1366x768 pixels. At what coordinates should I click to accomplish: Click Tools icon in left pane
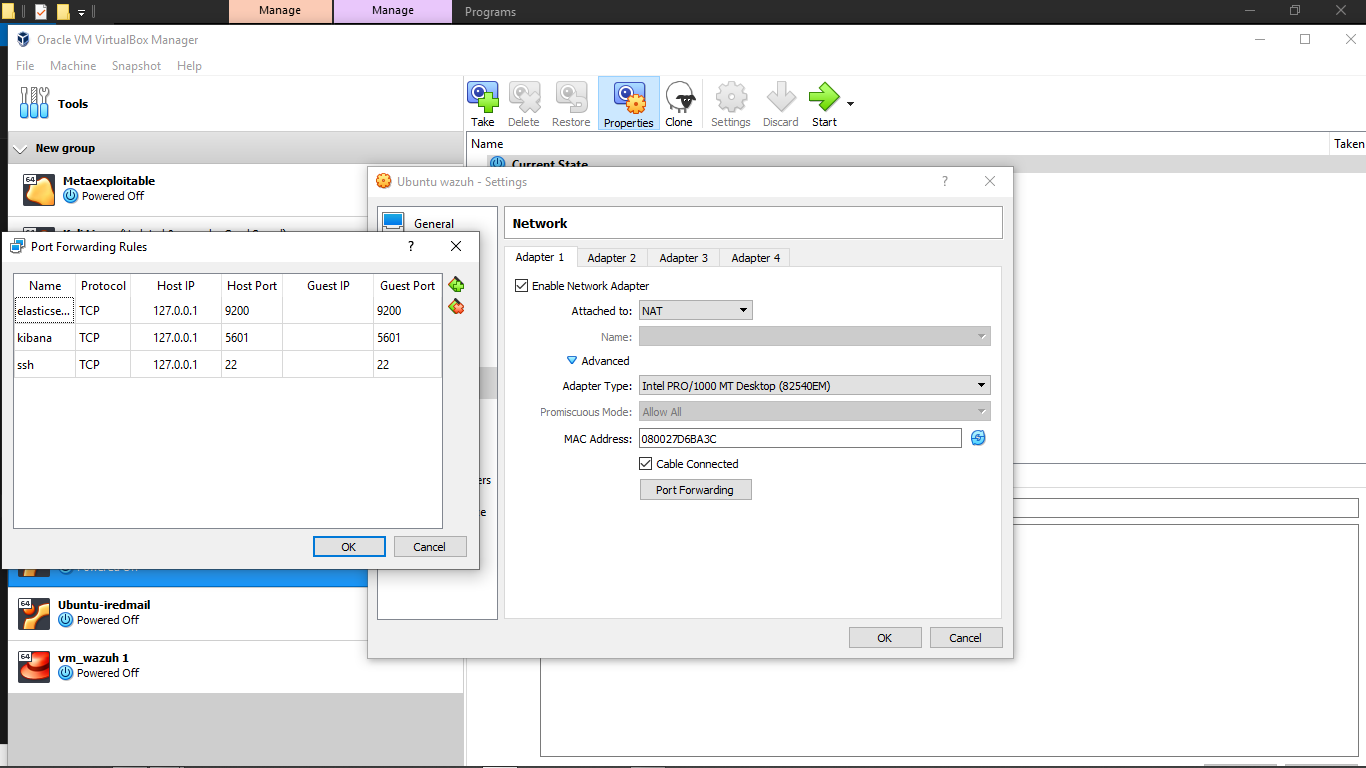(x=34, y=103)
